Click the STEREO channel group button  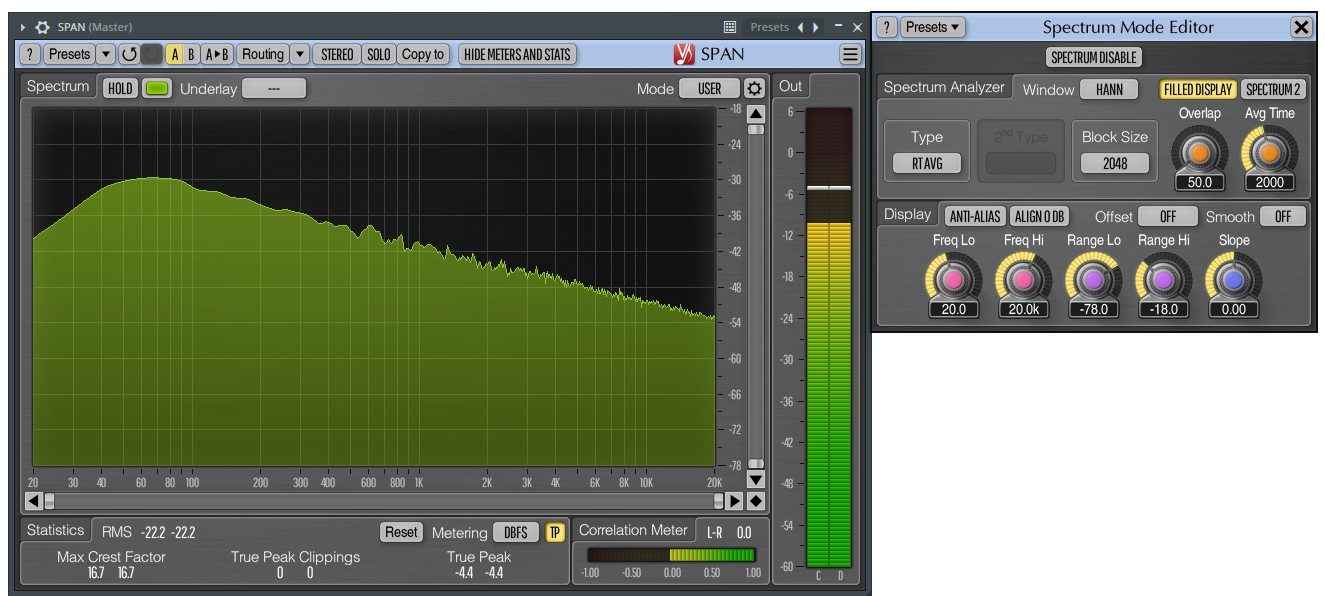coord(337,54)
